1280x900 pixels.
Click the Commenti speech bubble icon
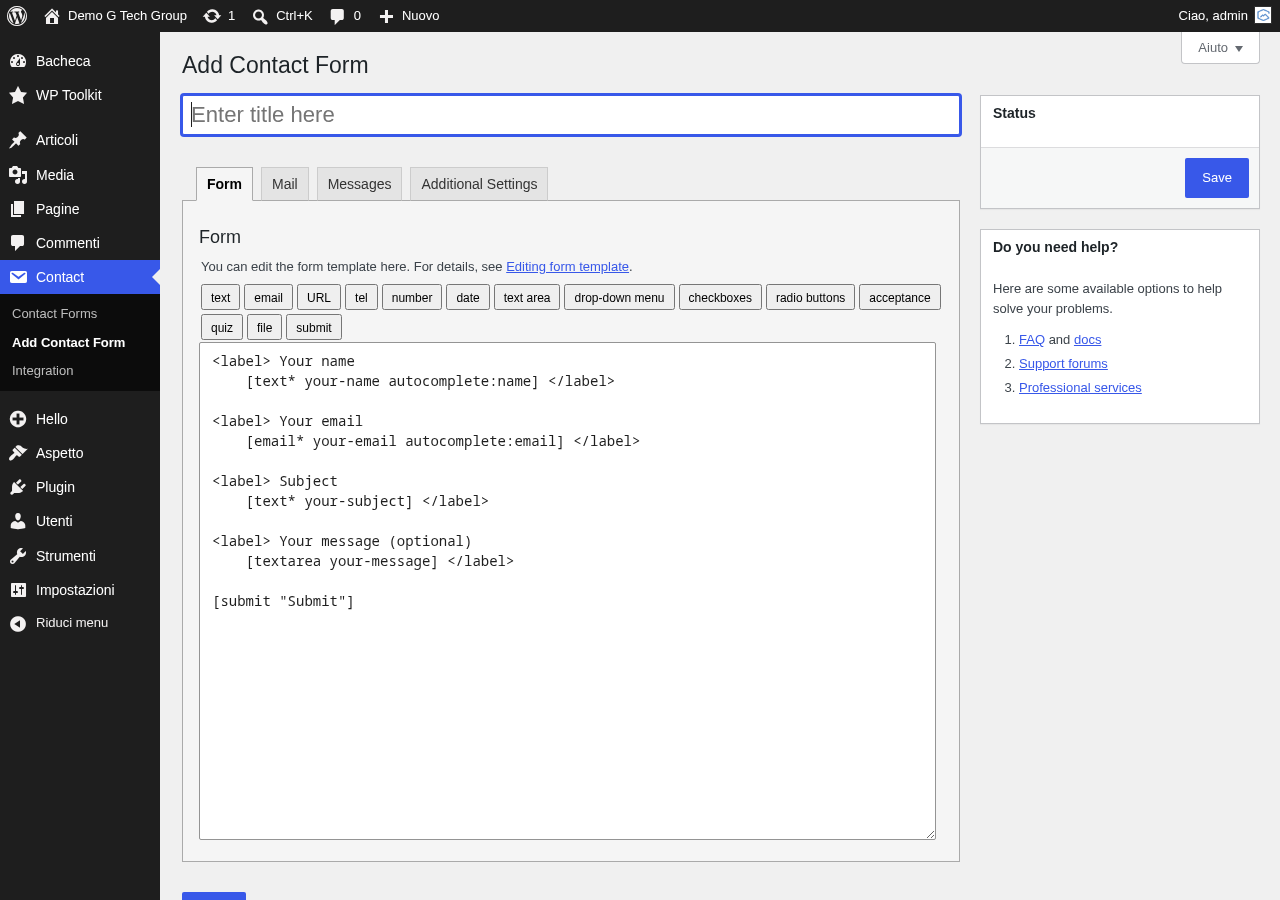tap(18, 243)
